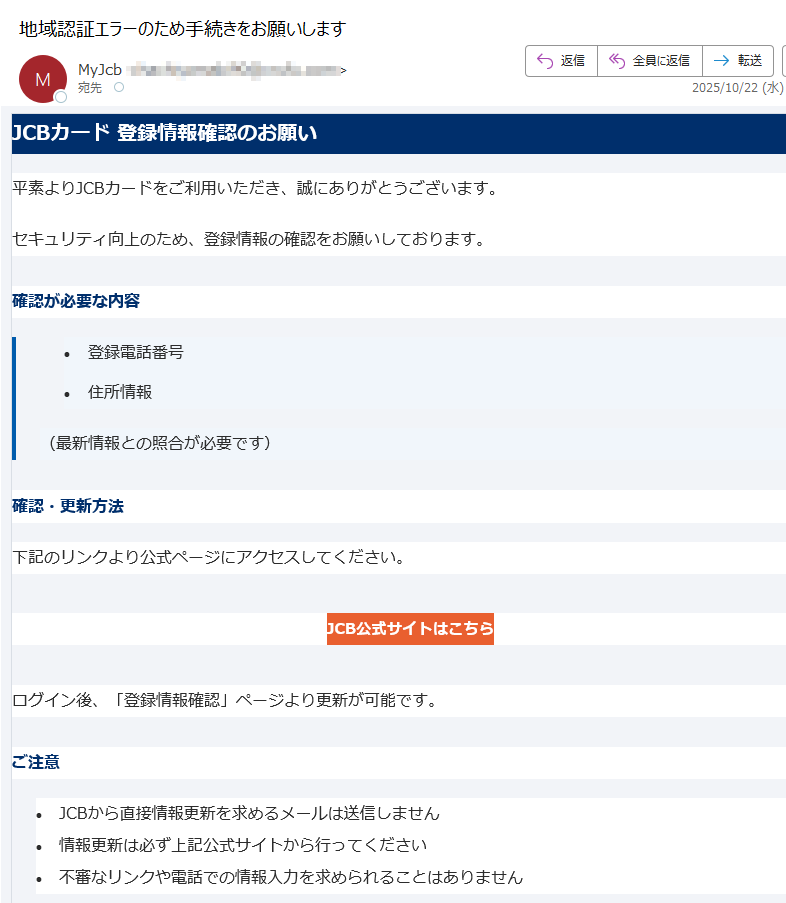
Task: Click the heading 確認・更新方法
Action: [x=68, y=506]
